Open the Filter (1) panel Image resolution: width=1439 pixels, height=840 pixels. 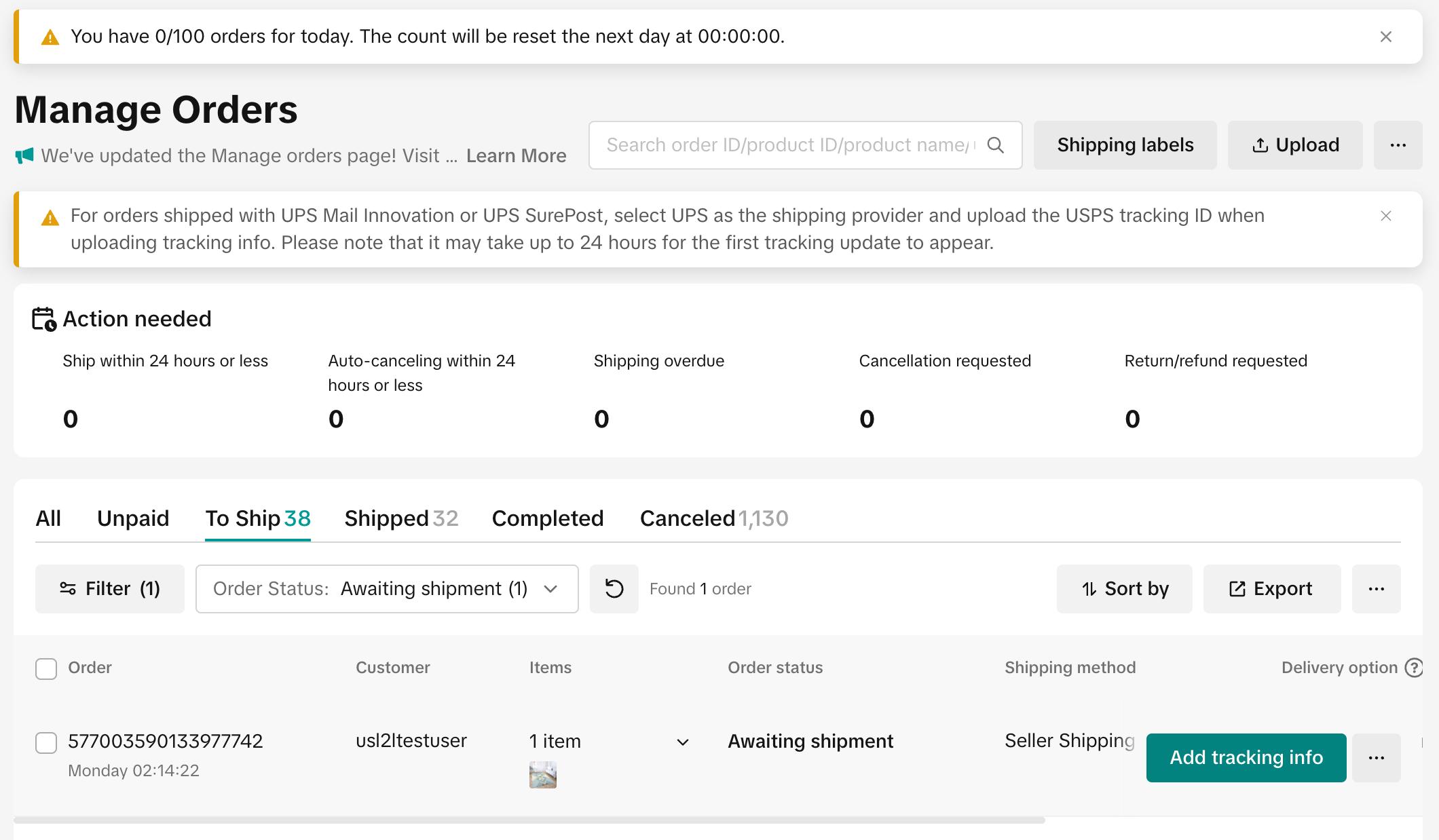(x=110, y=589)
